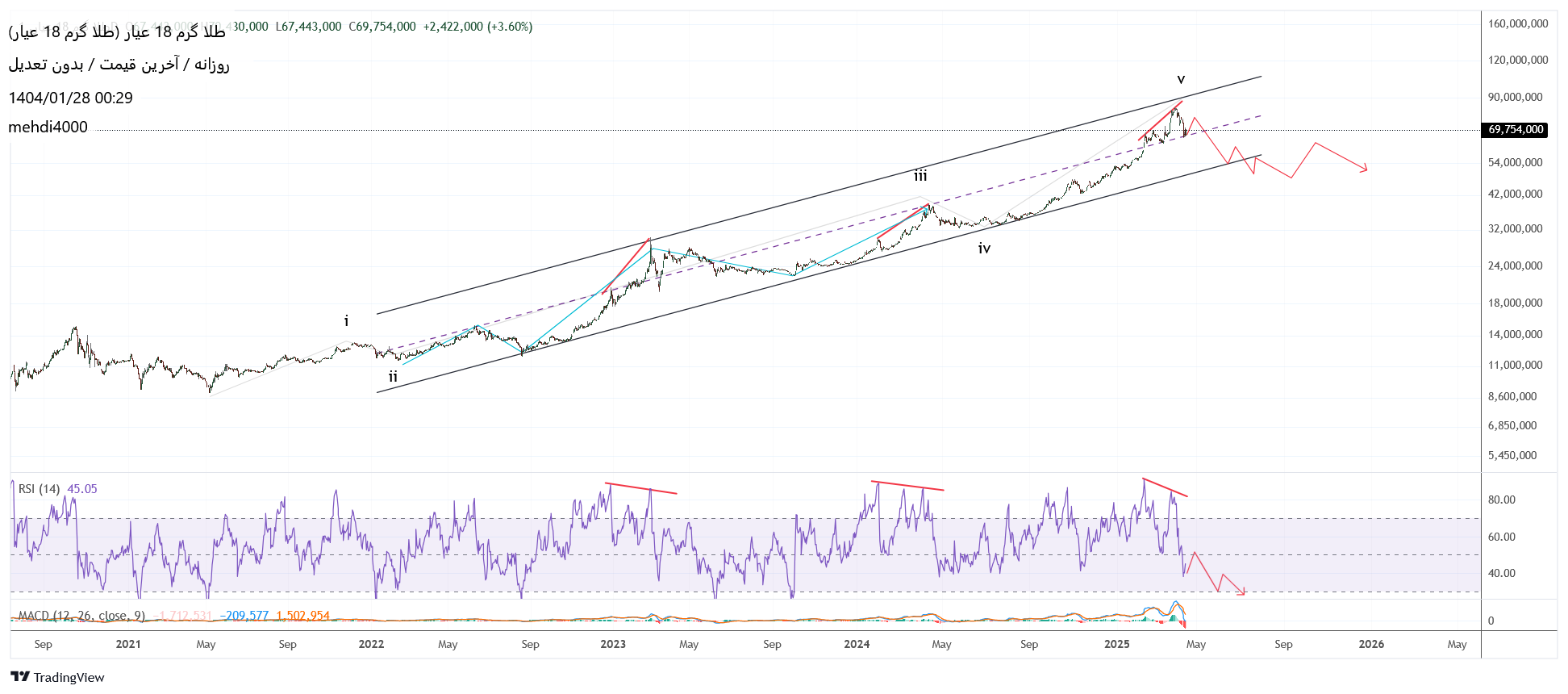The width and height of the screenshot is (1568, 694).
Task: Click the wave label "i" on chart
Action: coord(347,321)
